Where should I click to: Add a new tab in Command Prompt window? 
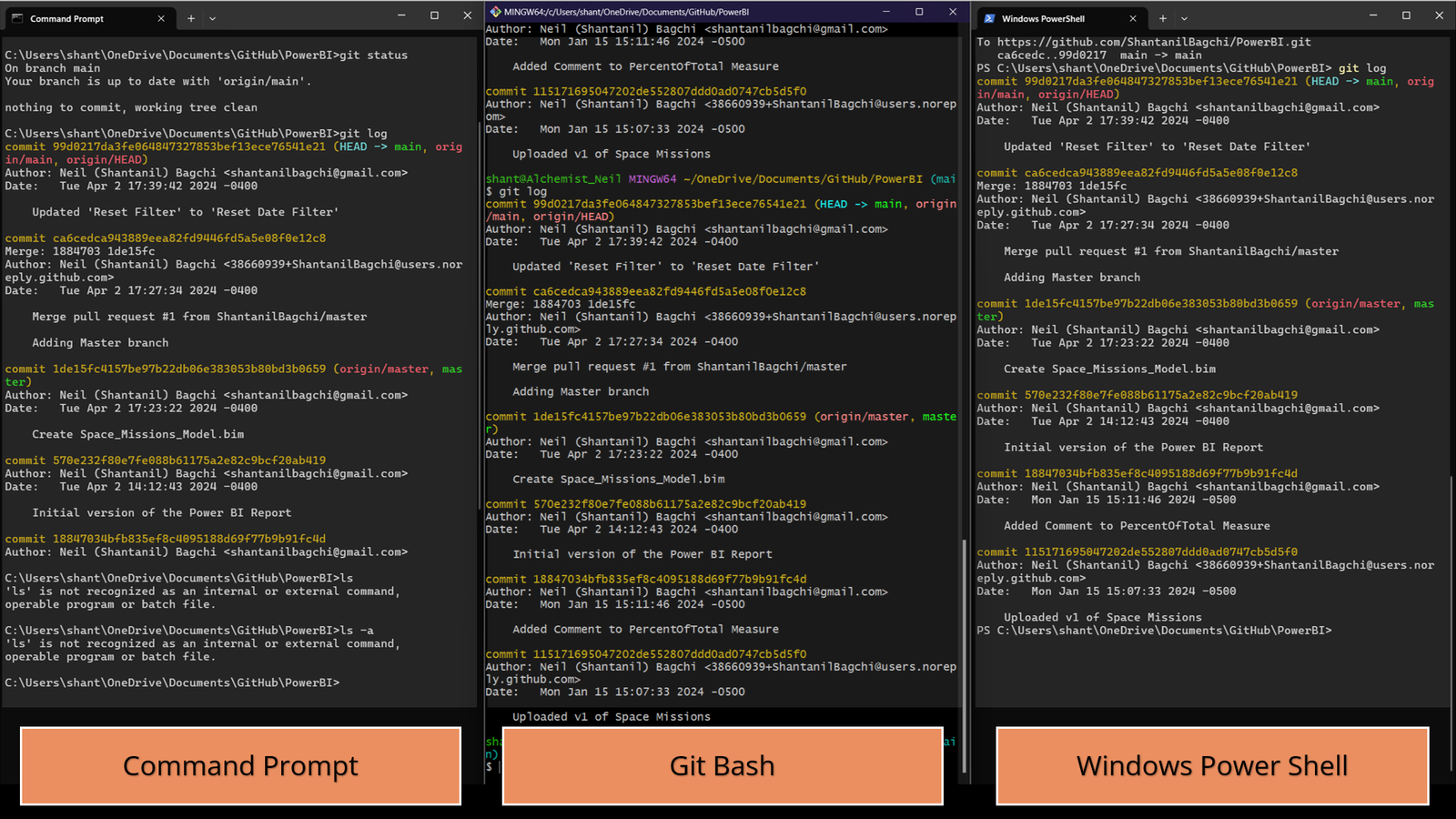coord(191,18)
